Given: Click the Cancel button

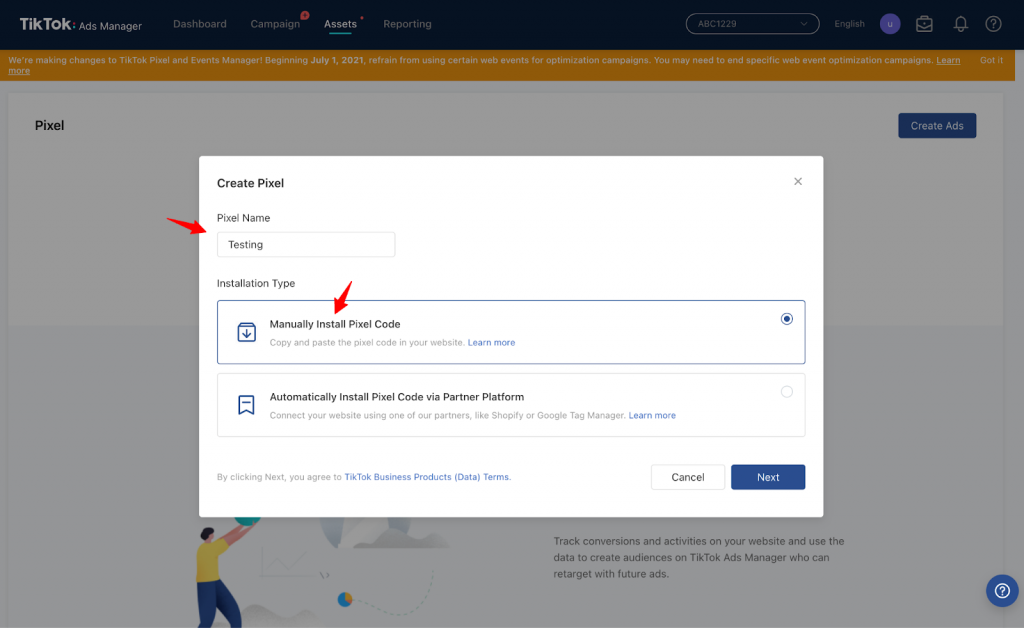Looking at the screenshot, I should click(x=688, y=477).
